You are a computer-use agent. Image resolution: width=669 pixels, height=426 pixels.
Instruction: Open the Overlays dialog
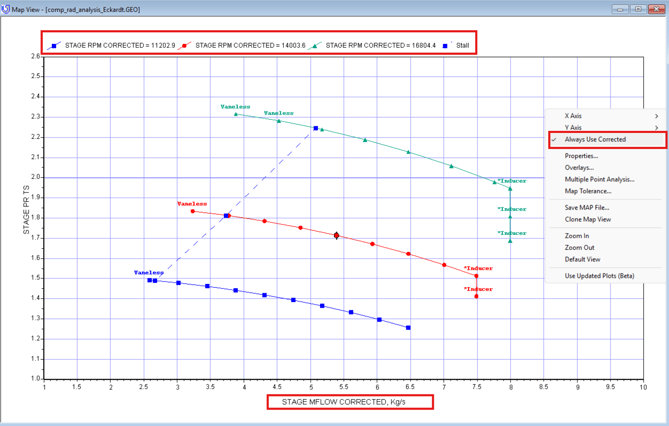(x=579, y=168)
